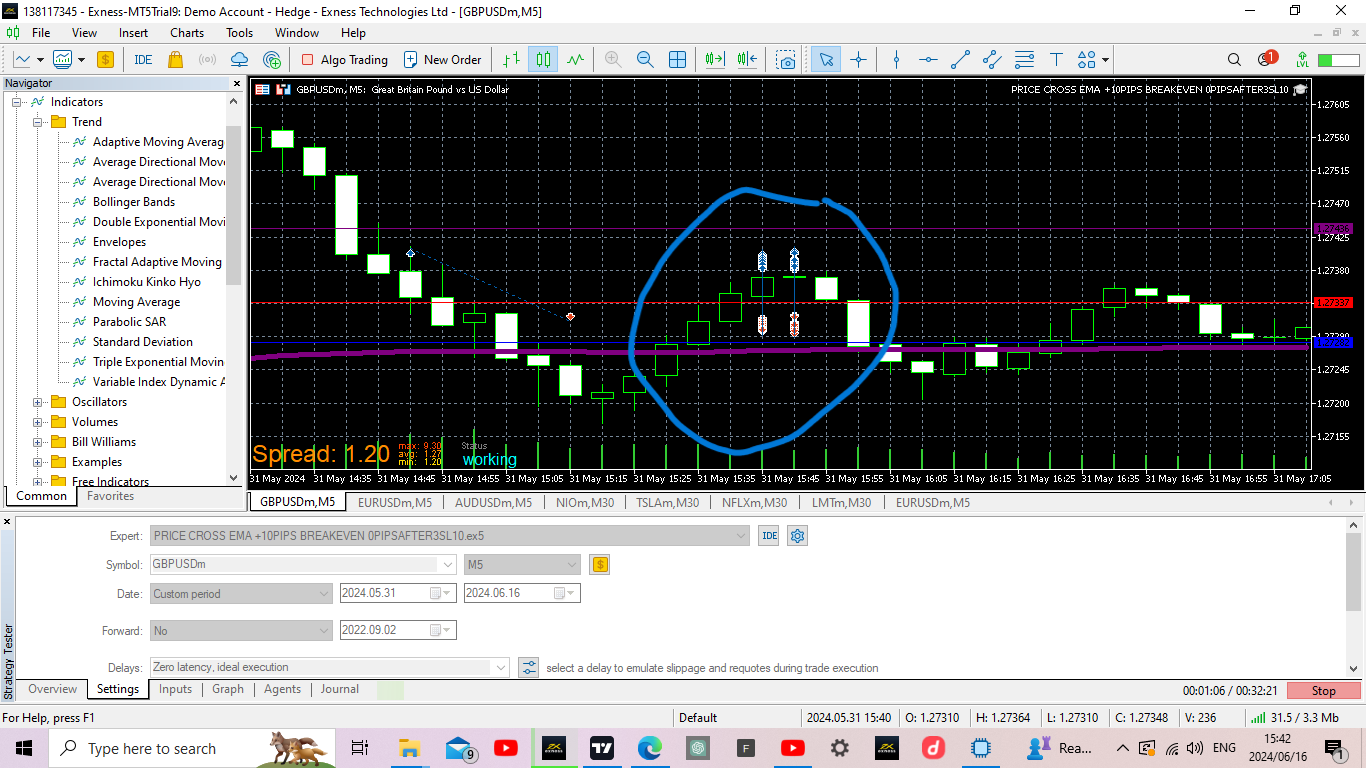Show Market Watch via dollar icon
Image resolution: width=1366 pixels, height=768 pixels.
point(105,60)
